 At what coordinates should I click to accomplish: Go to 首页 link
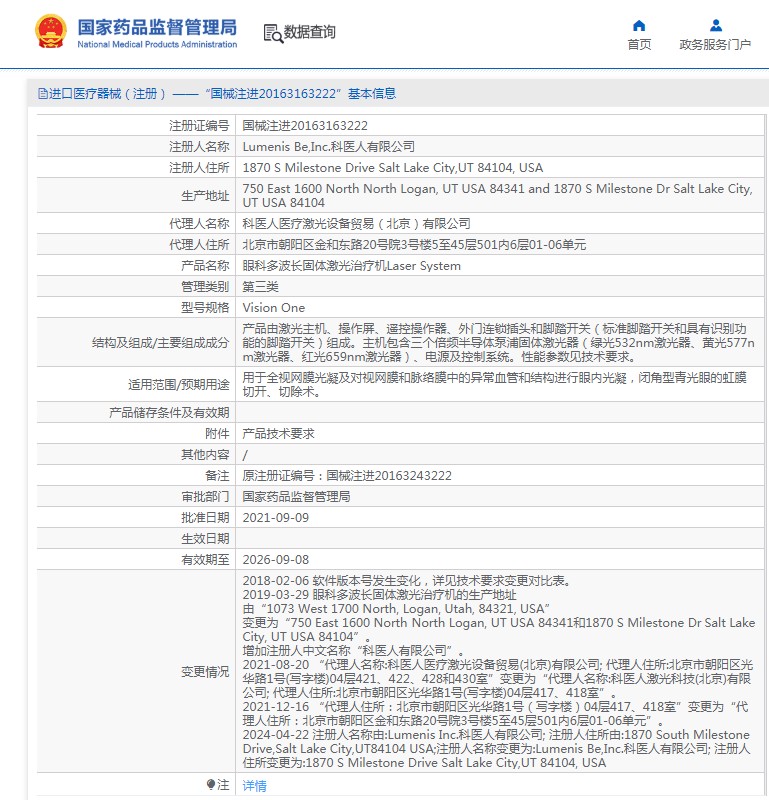pos(639,45)
